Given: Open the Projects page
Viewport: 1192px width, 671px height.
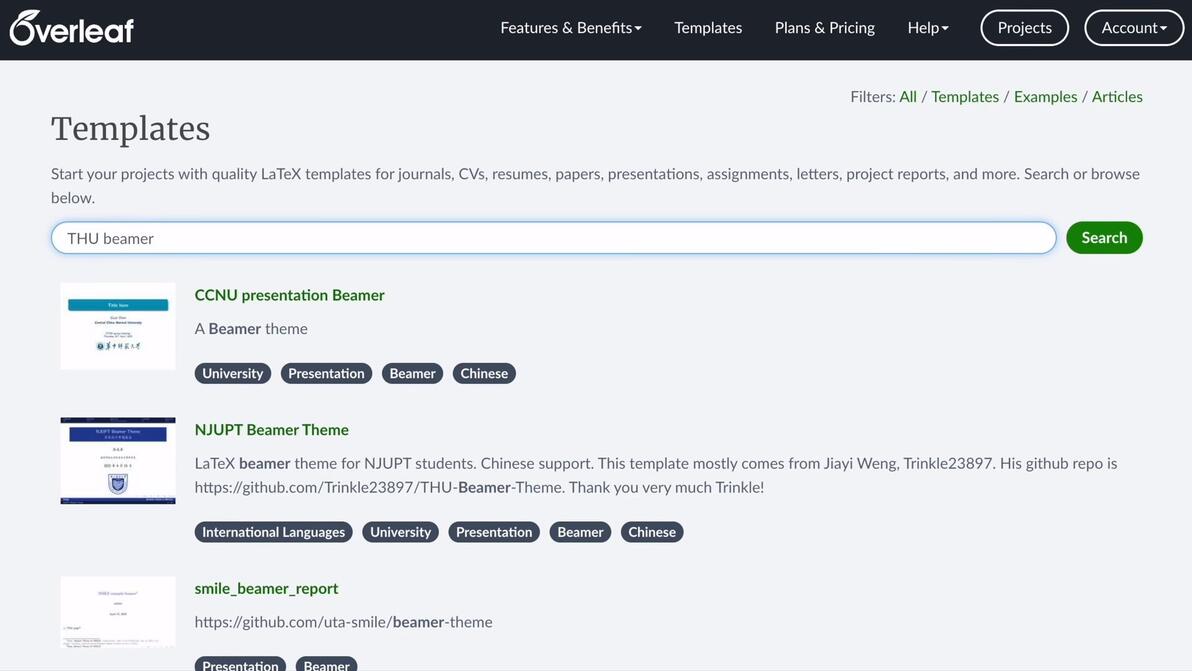Looking at the screenshot, I should coord(1024,28).
